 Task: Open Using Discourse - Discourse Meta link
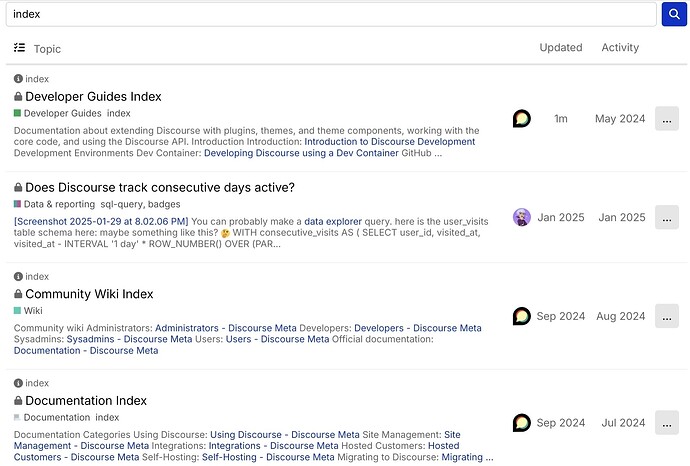tap(285, 434)
